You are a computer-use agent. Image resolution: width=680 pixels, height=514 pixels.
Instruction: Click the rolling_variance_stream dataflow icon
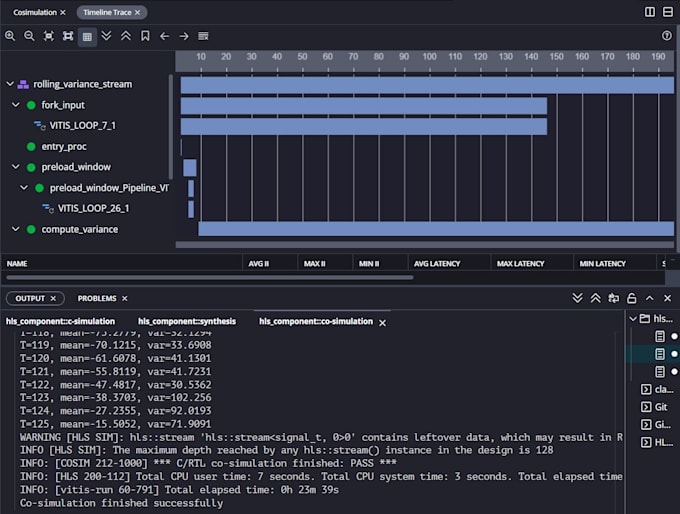pyautogui.click(x=23, y=84)
